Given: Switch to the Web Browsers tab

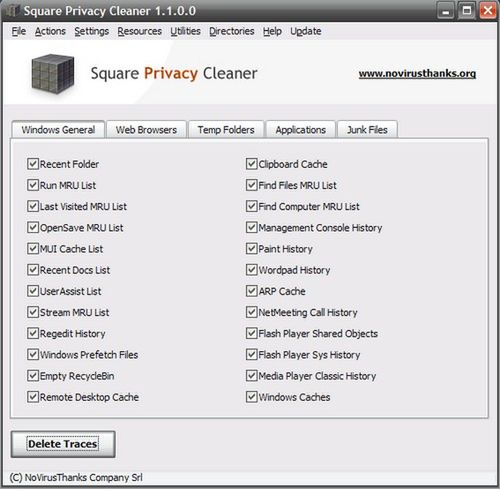Looking at the screenshot, I should click(146, 129).
